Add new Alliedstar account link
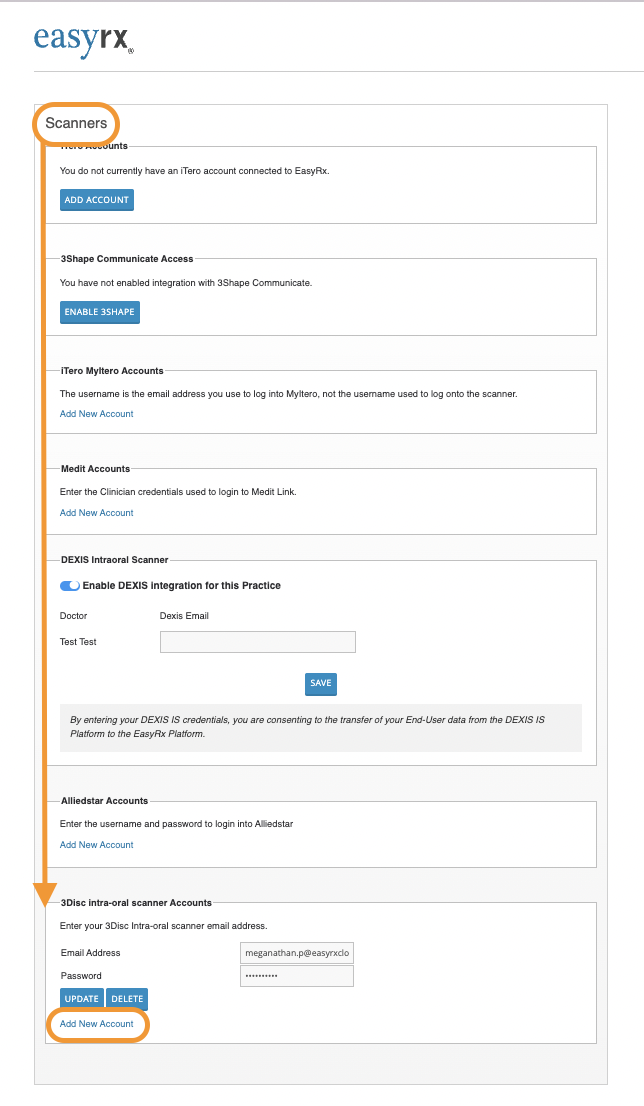The height and width of the screenshot is (1106, 644). tap(97, 845)
